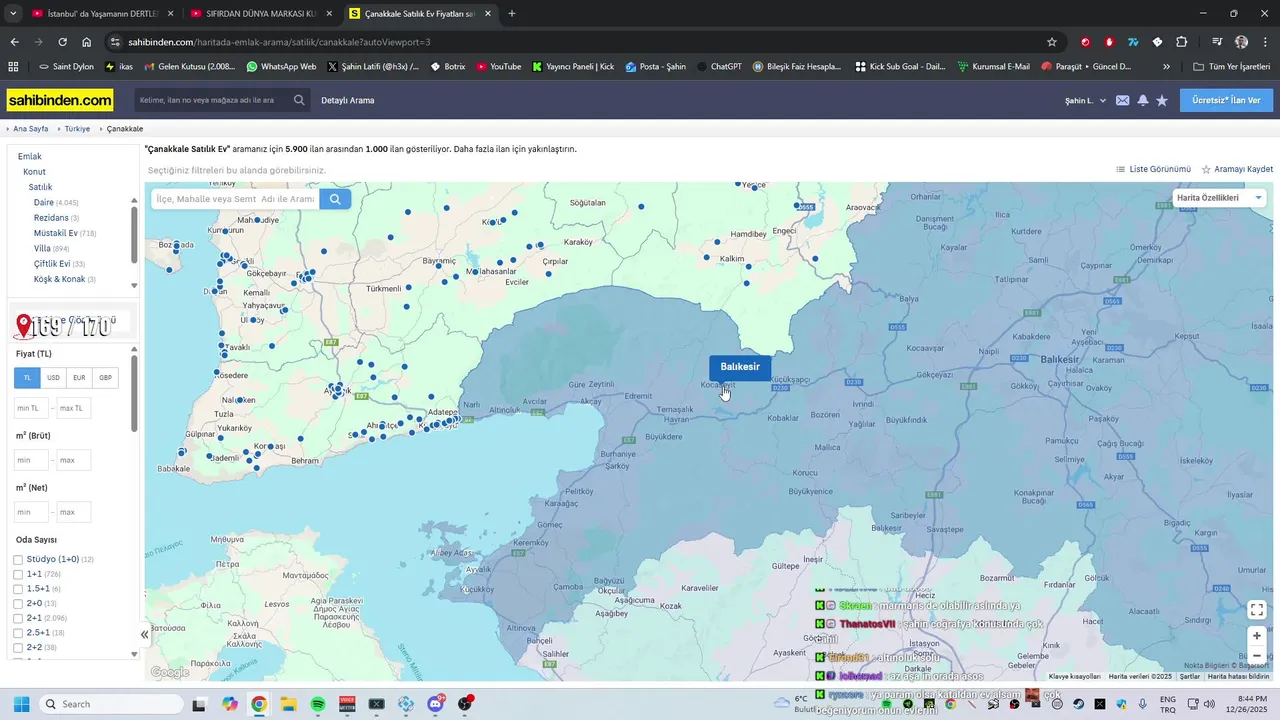Open the Chrome apps grid icon in bookmarks bar
This screenshot has height=720, width=1280.
[x=13, y=66]
